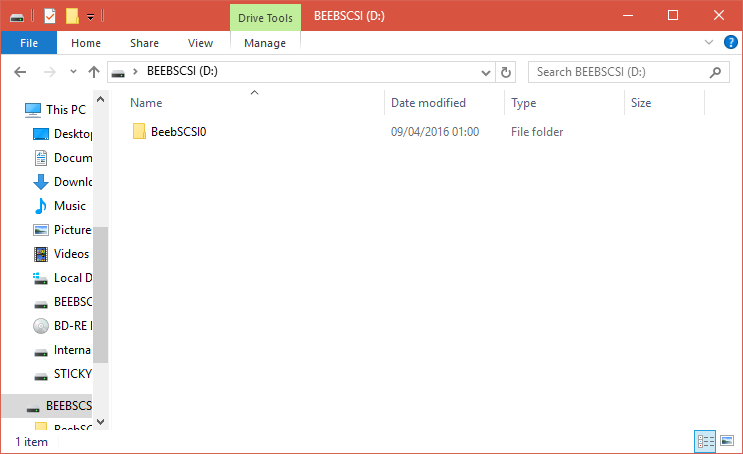Open Pictures in the navigation pane

point(62,230)
